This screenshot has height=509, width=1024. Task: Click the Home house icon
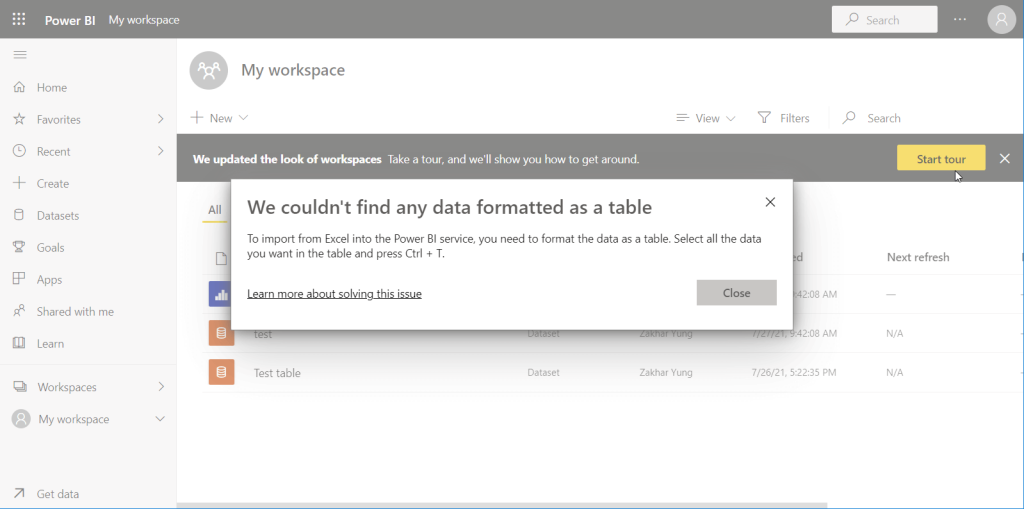[20, 87]
